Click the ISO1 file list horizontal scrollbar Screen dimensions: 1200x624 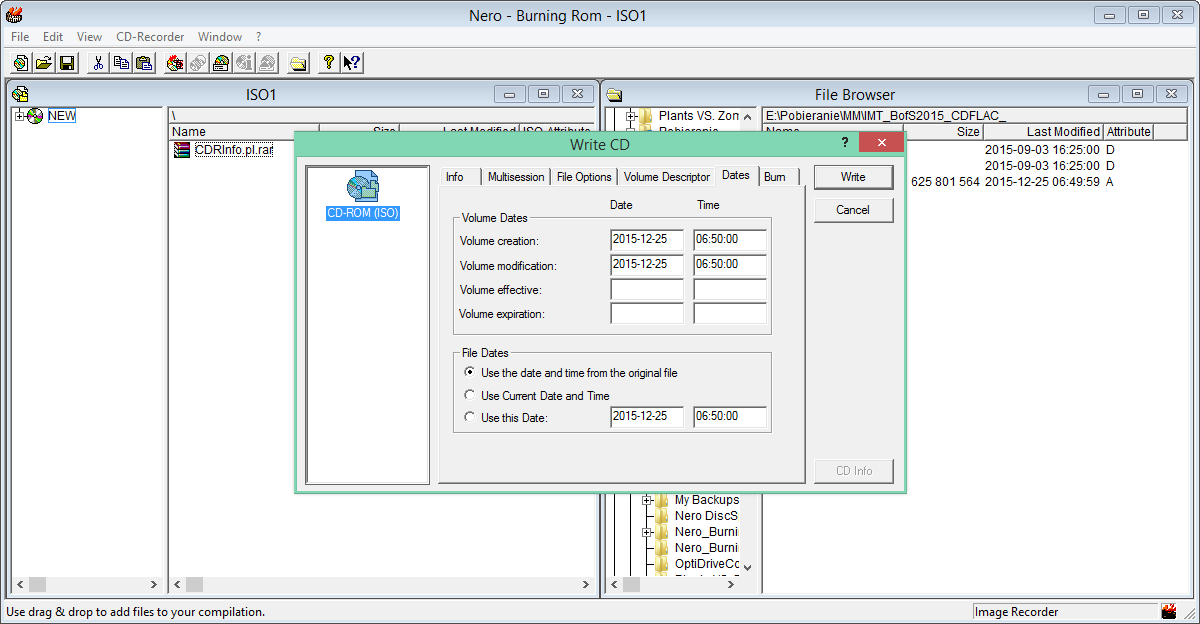coord(383,584)
